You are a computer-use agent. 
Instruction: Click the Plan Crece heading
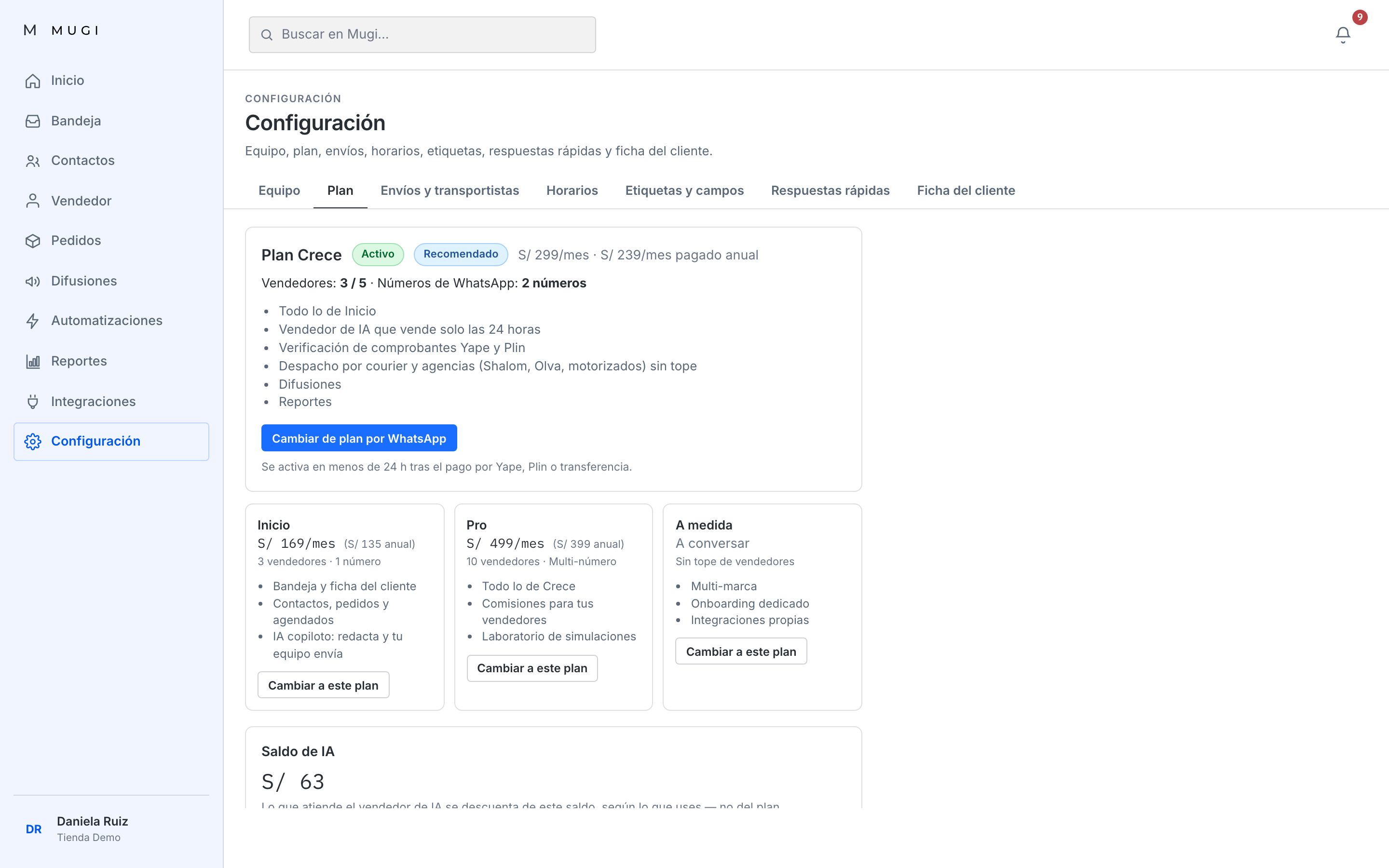(x=301, y=255)
